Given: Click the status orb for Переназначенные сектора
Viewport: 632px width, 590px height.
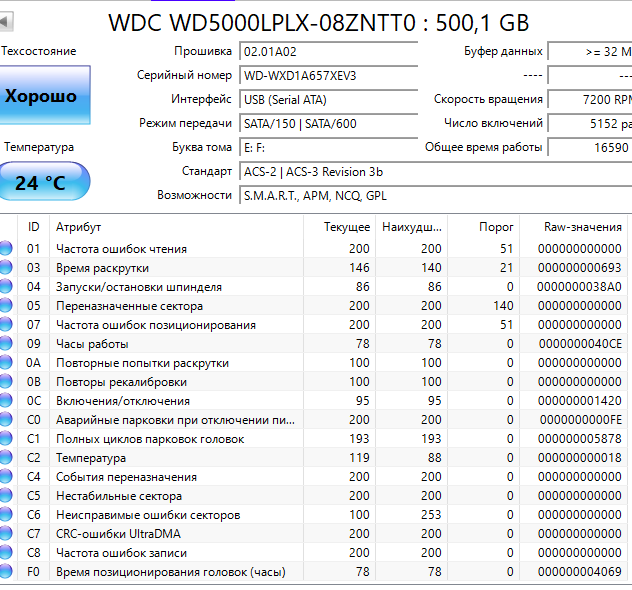Looking at the screenshot, I should coord(7,306).
